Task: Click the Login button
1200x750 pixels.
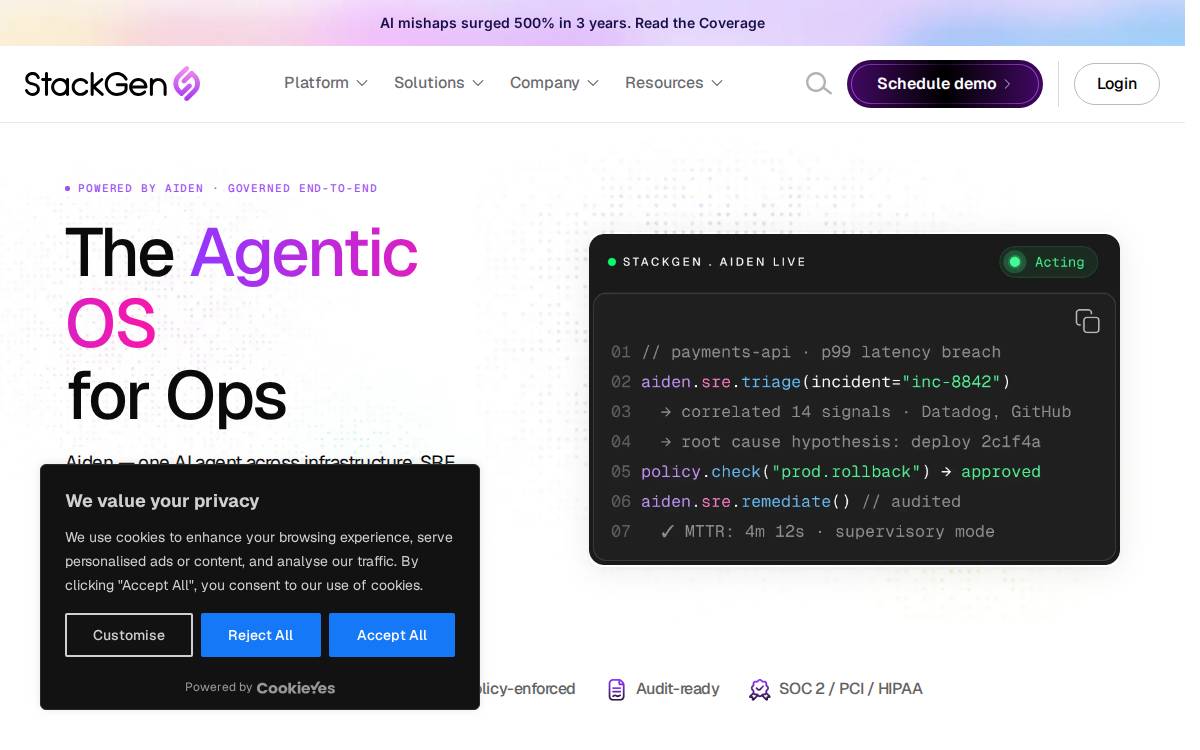Action: click(1116, 84)
